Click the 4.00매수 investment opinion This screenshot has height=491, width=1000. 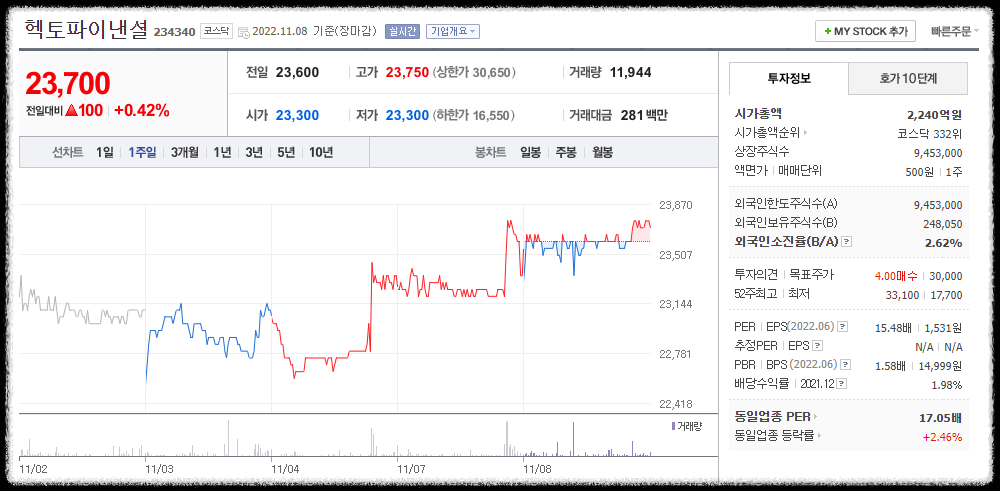click(x=896, y=275)
